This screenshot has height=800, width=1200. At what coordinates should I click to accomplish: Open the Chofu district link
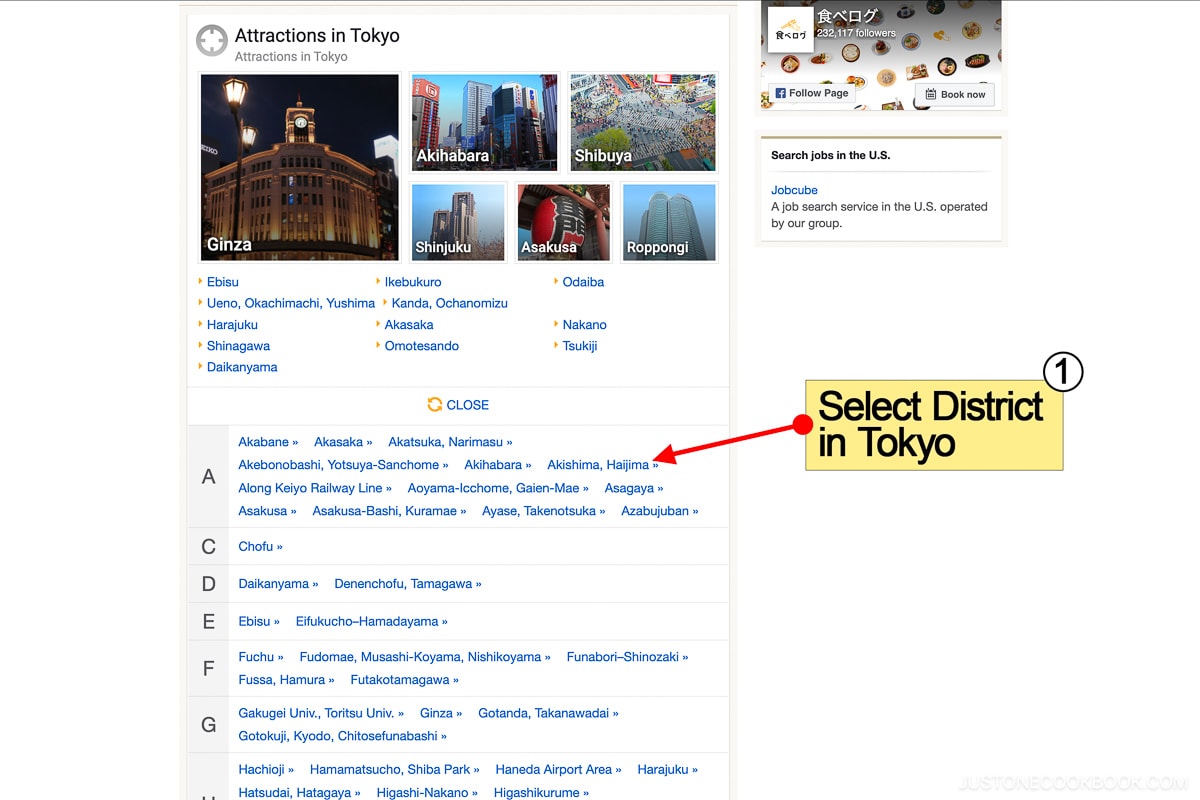coord(256,547)
